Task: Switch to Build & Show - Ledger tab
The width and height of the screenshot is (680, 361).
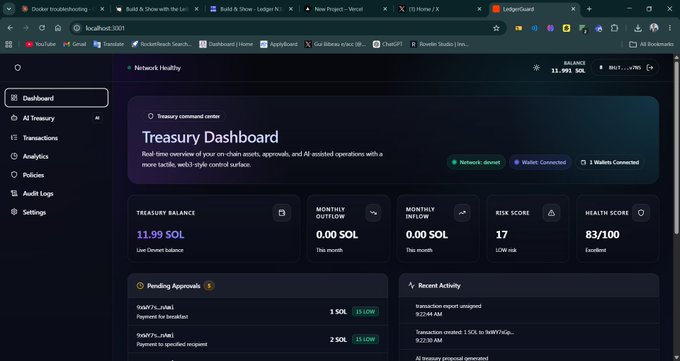Action: 251,9
